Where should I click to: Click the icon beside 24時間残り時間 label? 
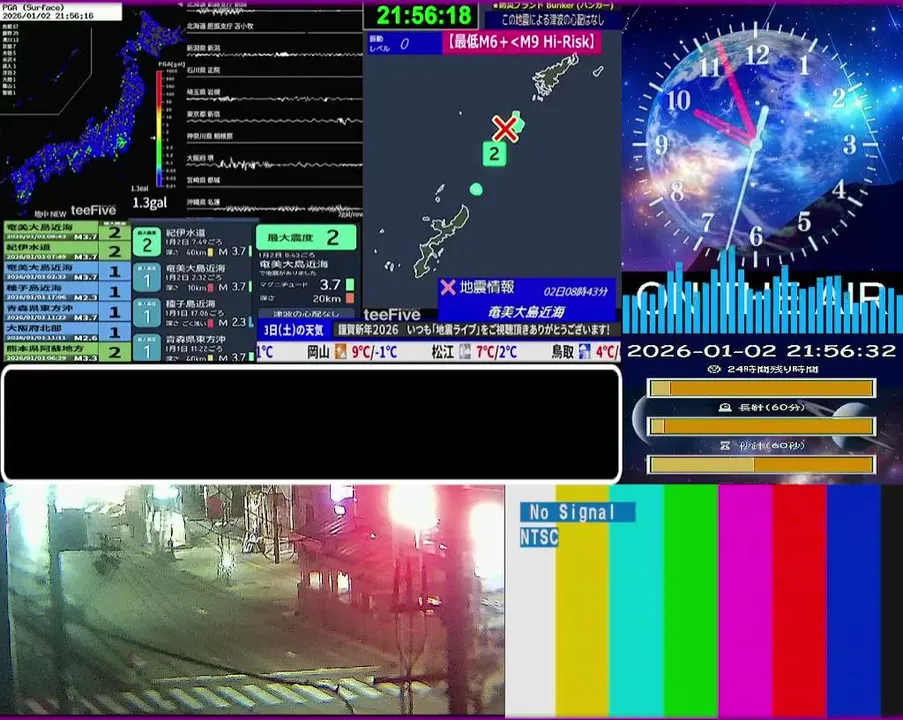tap(714, 369)
